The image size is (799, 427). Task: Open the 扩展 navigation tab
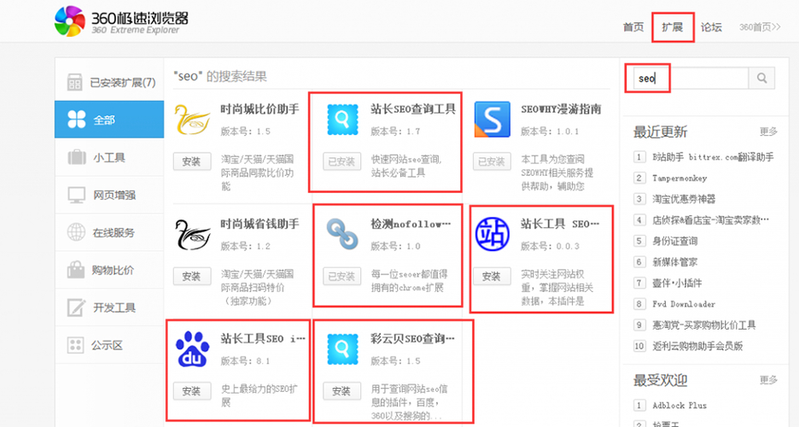(672, 27)
